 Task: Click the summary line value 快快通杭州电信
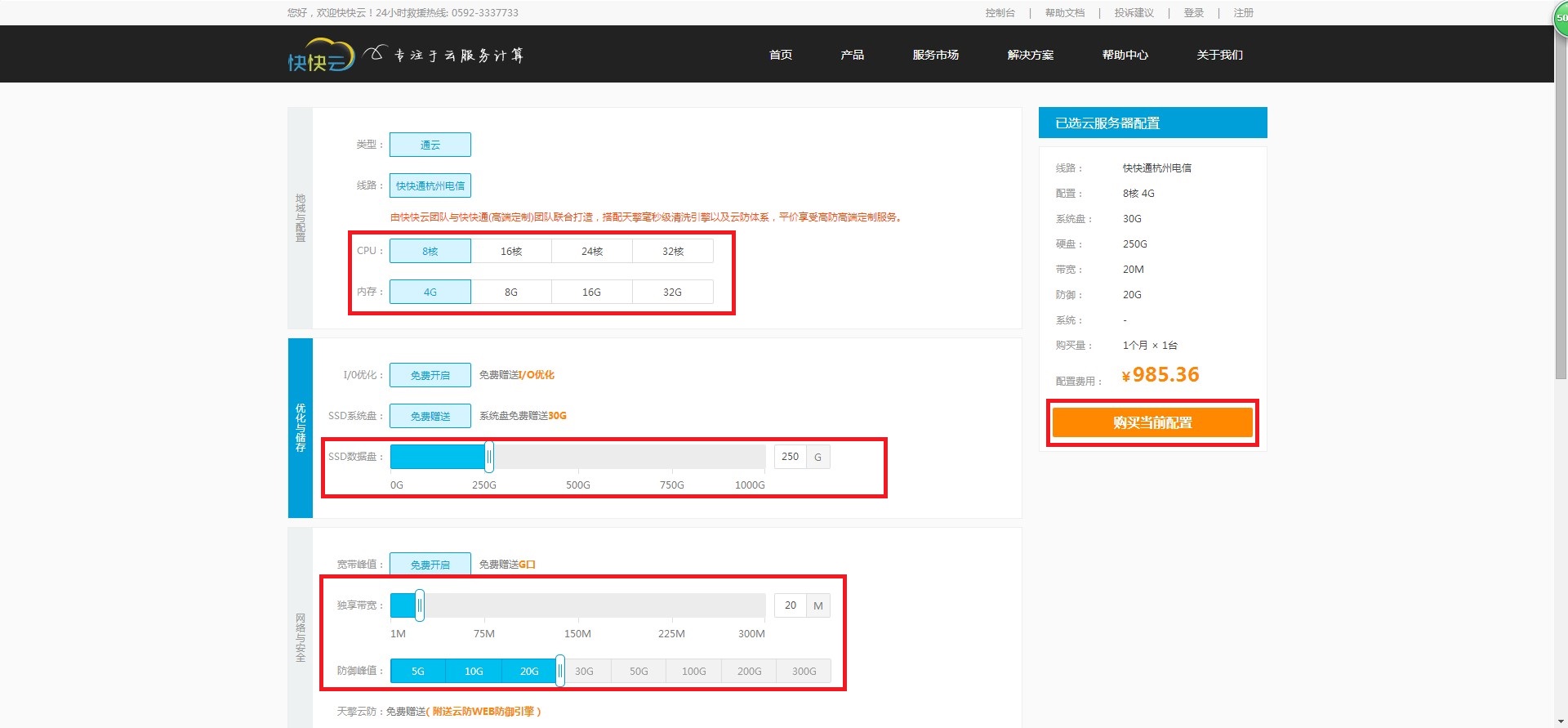pyautogui.click(x=1157, y=168)
